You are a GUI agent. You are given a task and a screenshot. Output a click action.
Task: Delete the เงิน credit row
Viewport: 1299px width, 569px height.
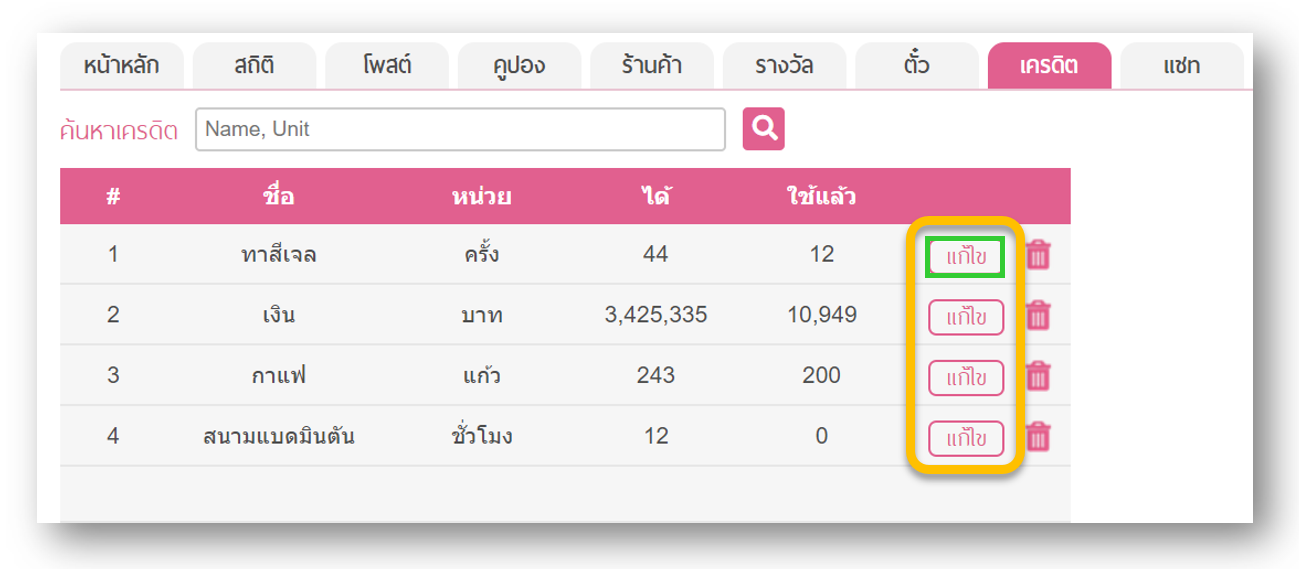click(1039, 316)
